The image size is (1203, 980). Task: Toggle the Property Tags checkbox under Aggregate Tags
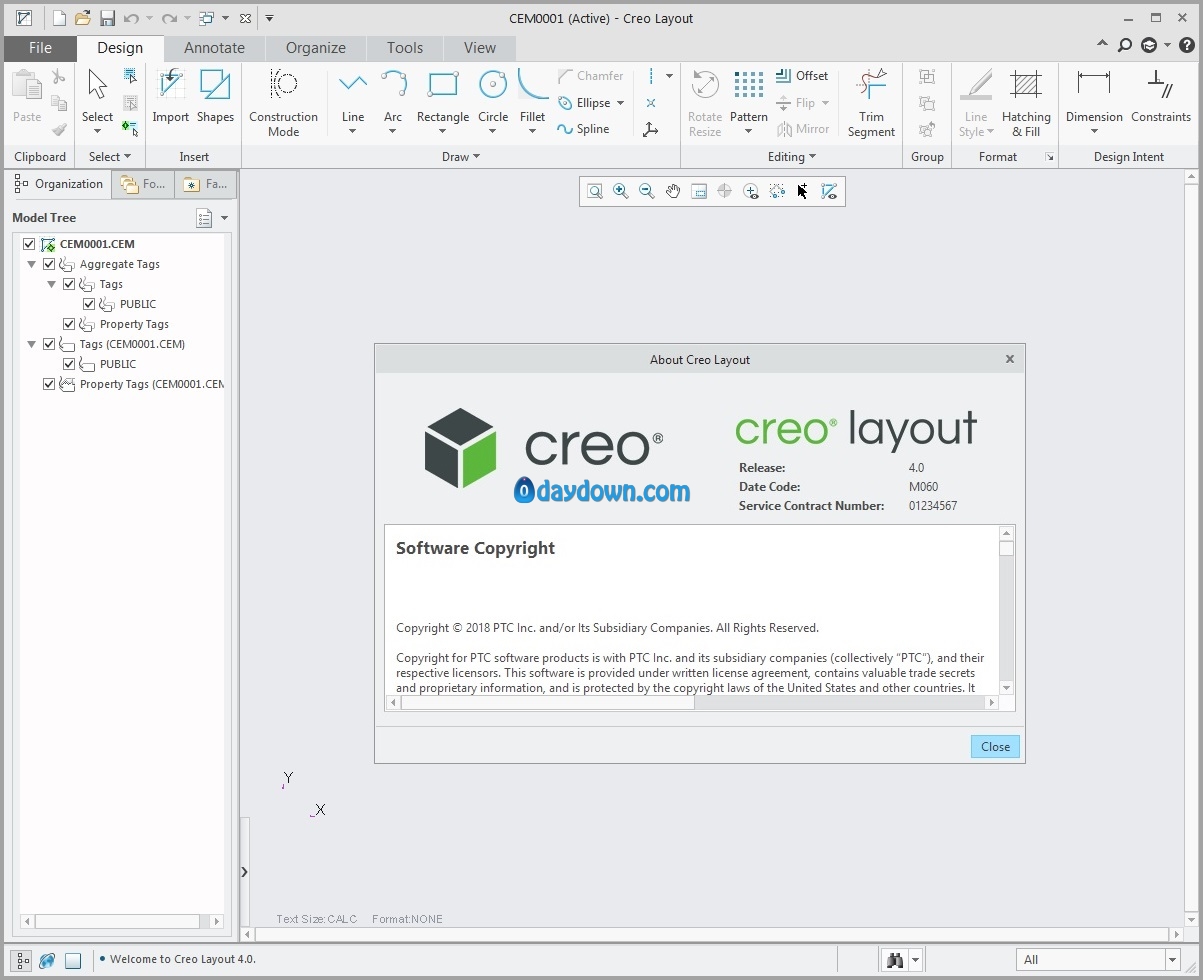point(69,324)
